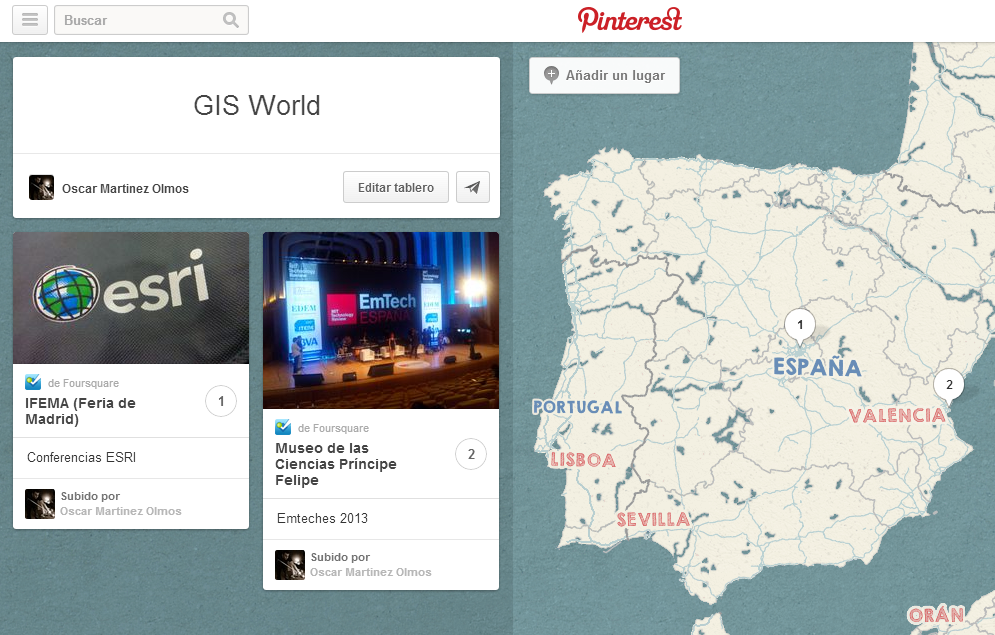995x635 pixels.
Task: Click the paper plane send icon
Action: pos(473,188)
